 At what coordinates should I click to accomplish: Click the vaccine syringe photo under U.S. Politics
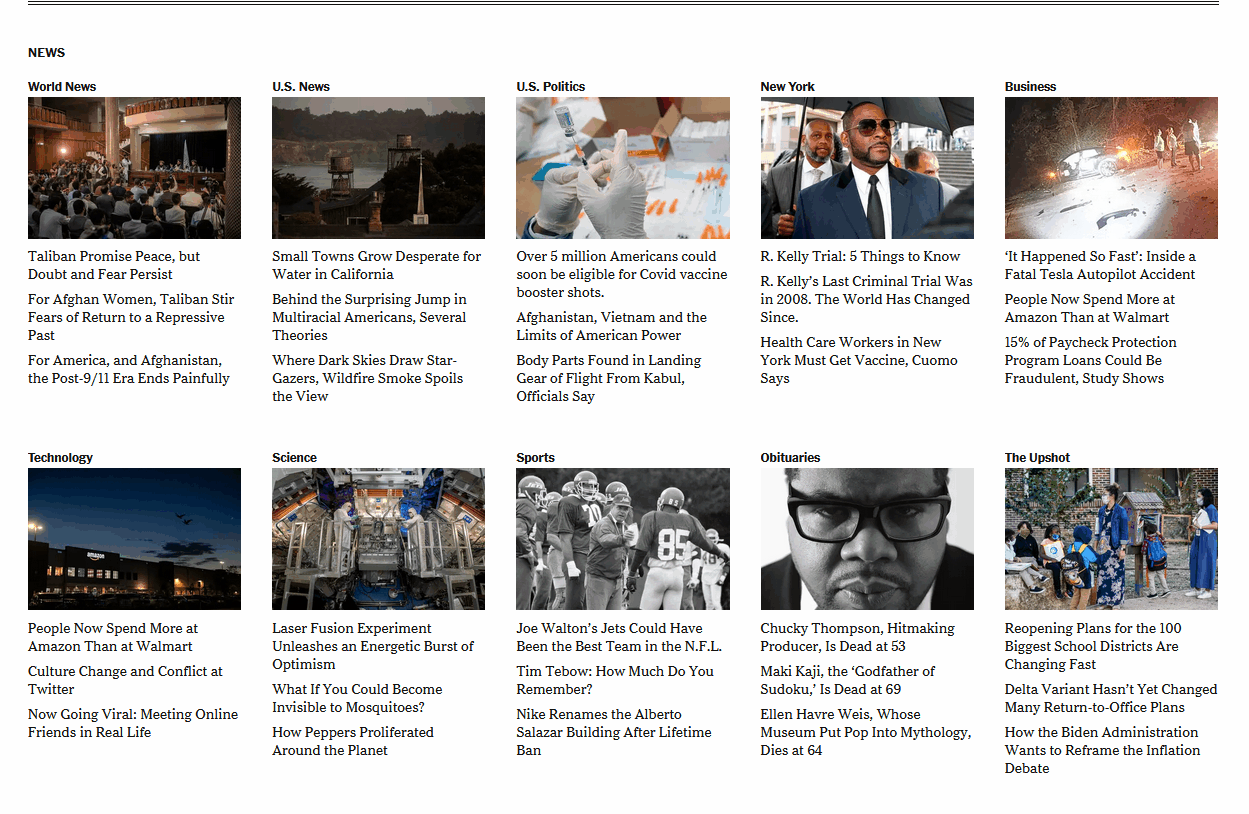pyautogui.click(x=622, y=167)
